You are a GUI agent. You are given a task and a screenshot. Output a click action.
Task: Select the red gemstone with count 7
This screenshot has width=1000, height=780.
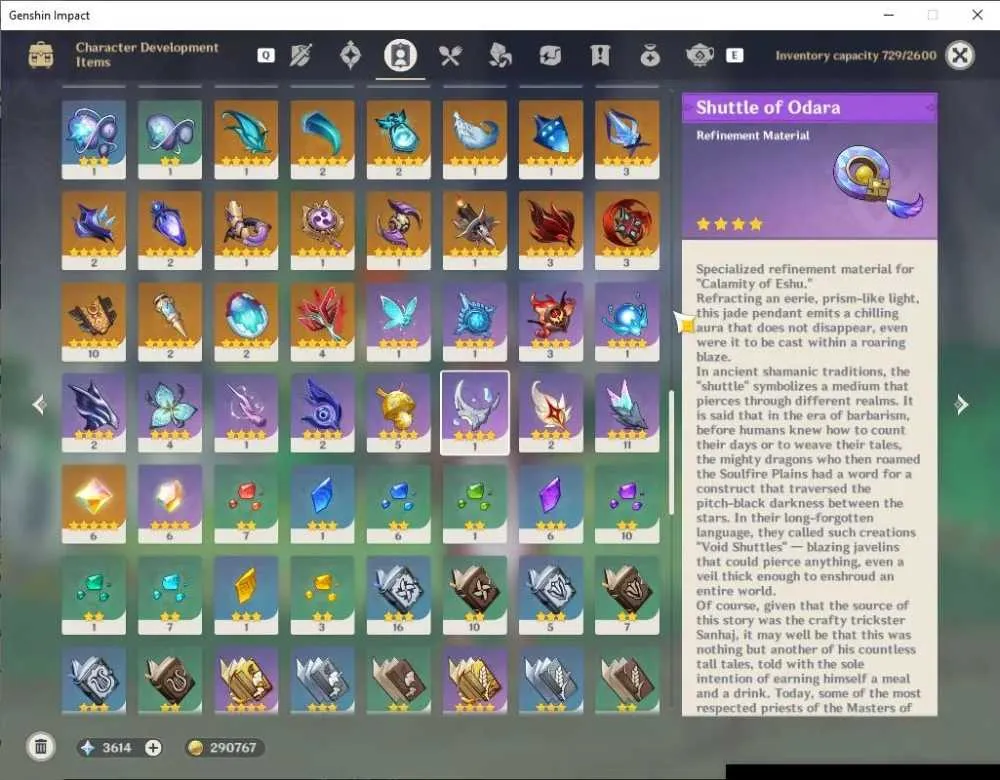[x=246, y=504]
